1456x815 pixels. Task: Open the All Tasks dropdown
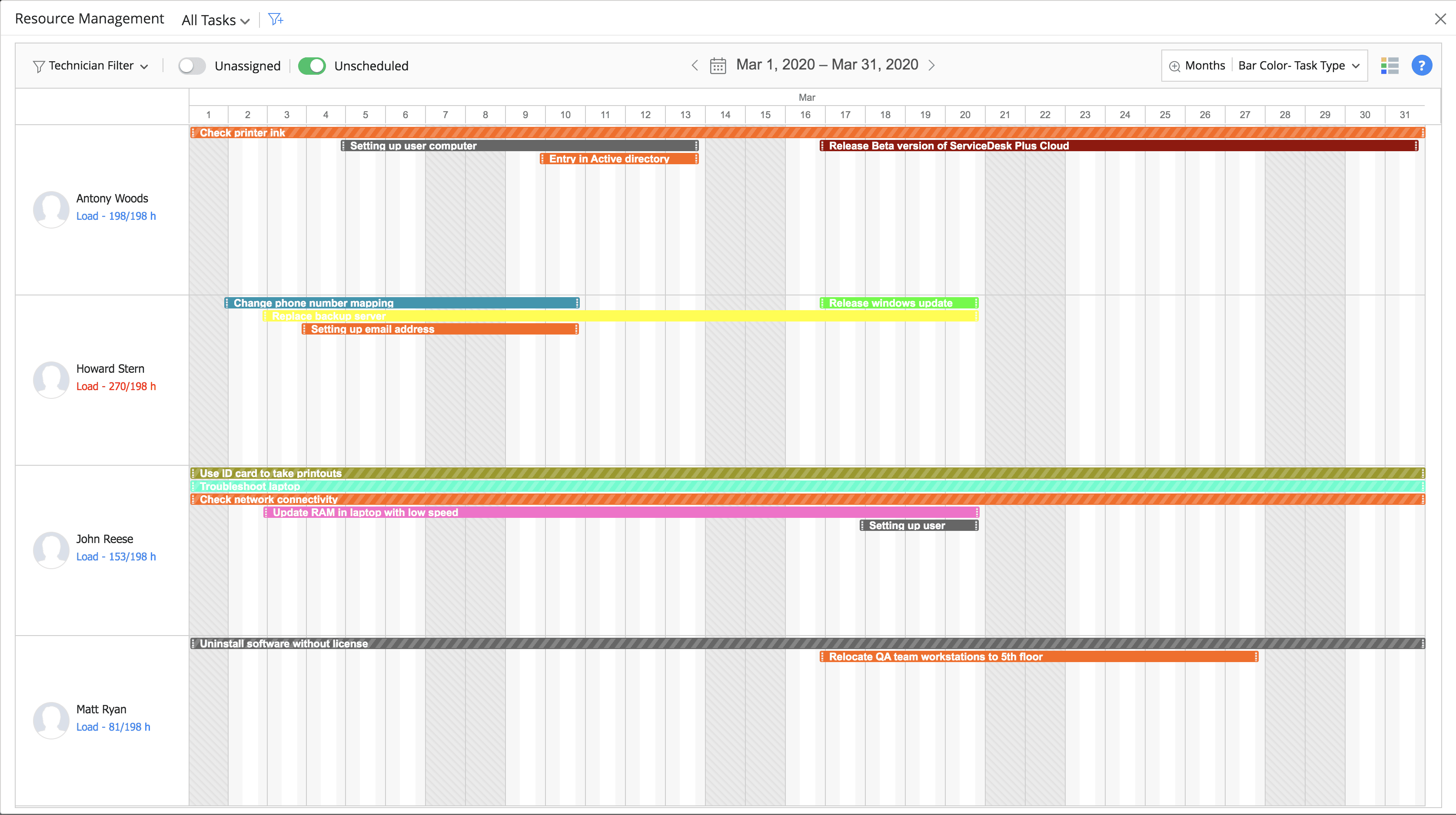pyautogui.click(x=215, y=20)
